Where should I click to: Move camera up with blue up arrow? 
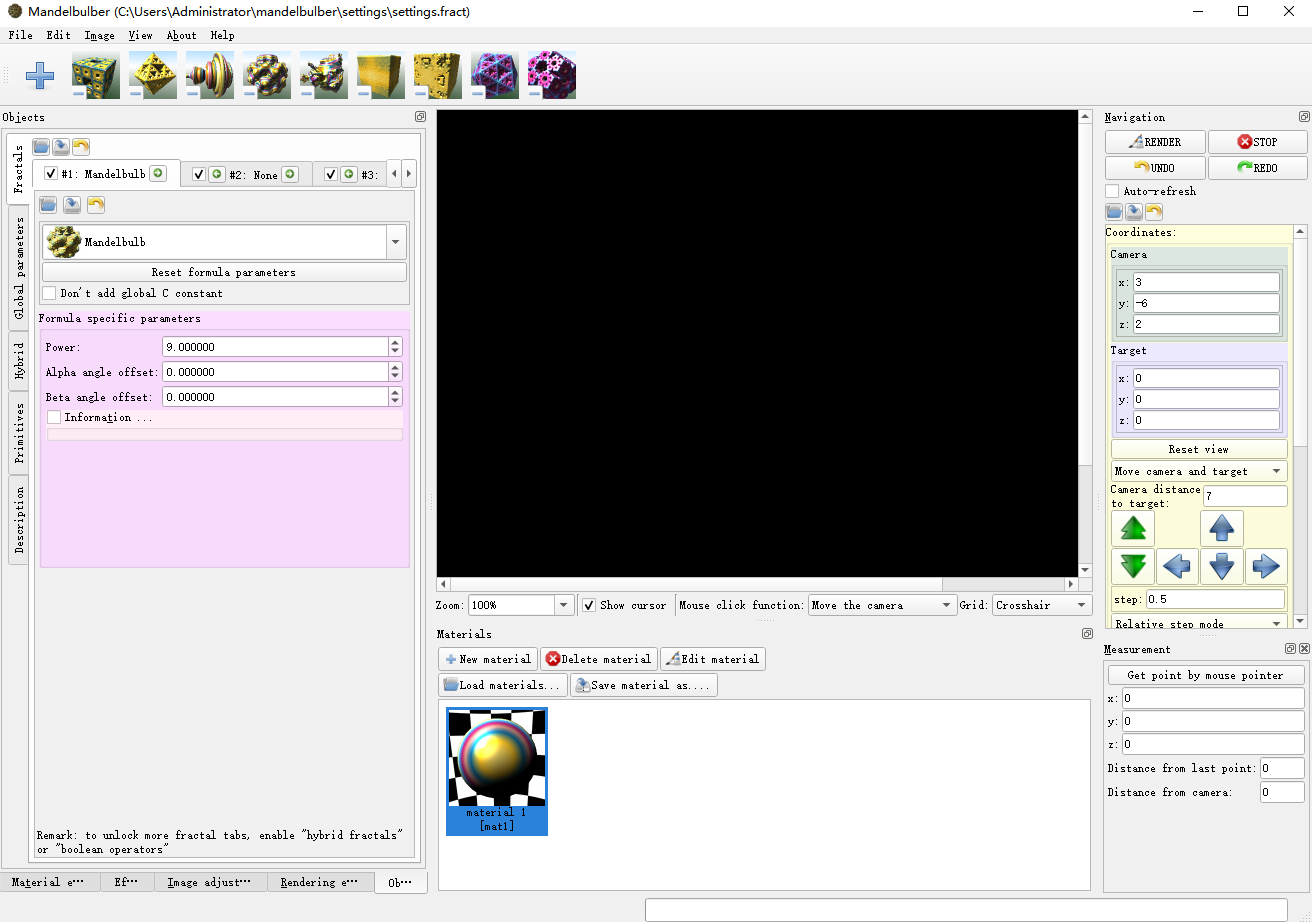(x=1222, y=528)
